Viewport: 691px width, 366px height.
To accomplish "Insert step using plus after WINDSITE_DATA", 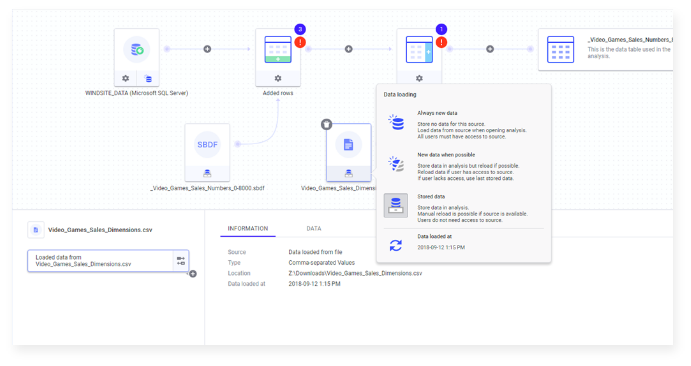I will click(x=207, y=49).
